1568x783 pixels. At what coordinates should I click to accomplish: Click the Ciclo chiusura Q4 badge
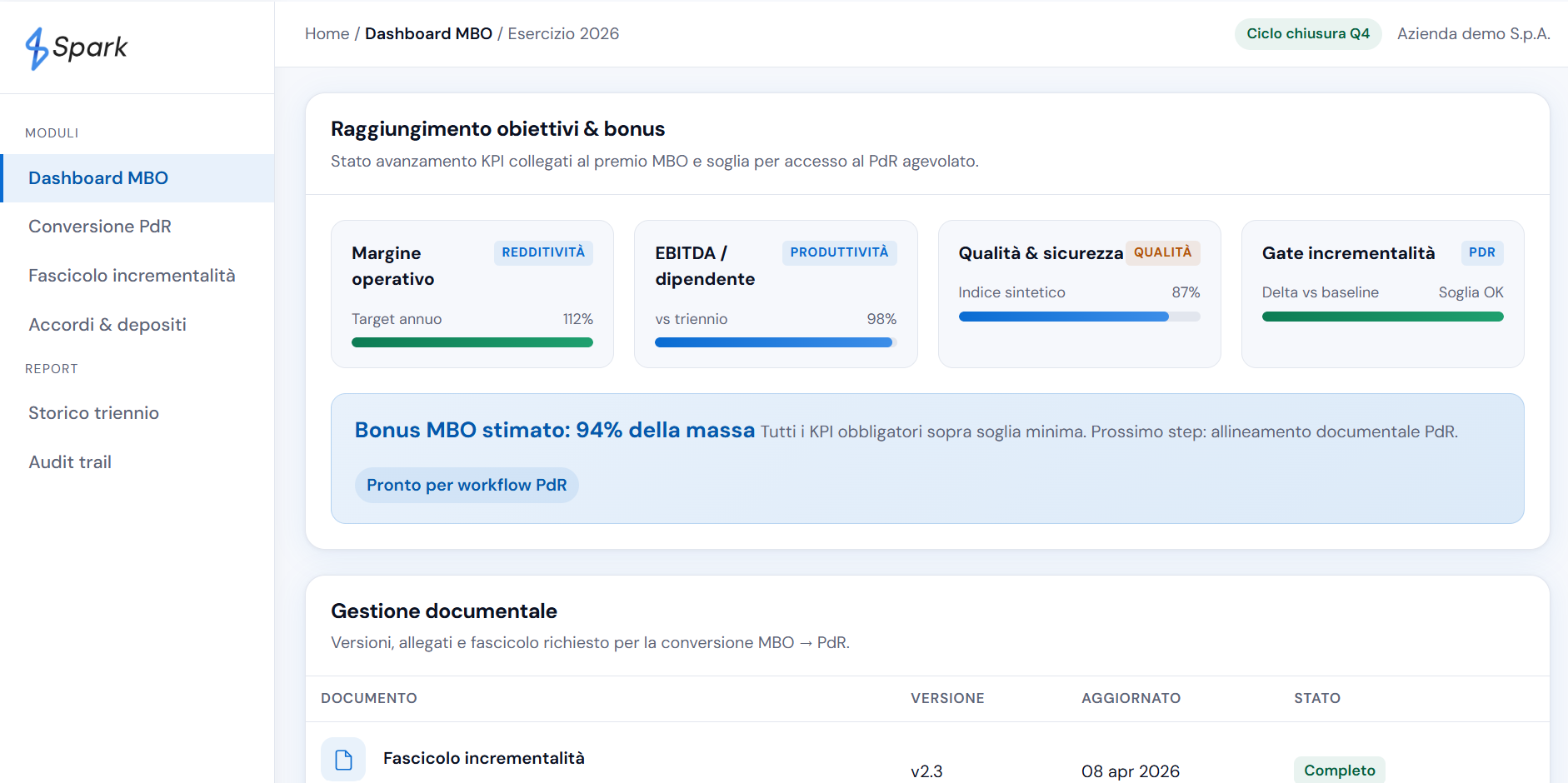pos(1308,33)
